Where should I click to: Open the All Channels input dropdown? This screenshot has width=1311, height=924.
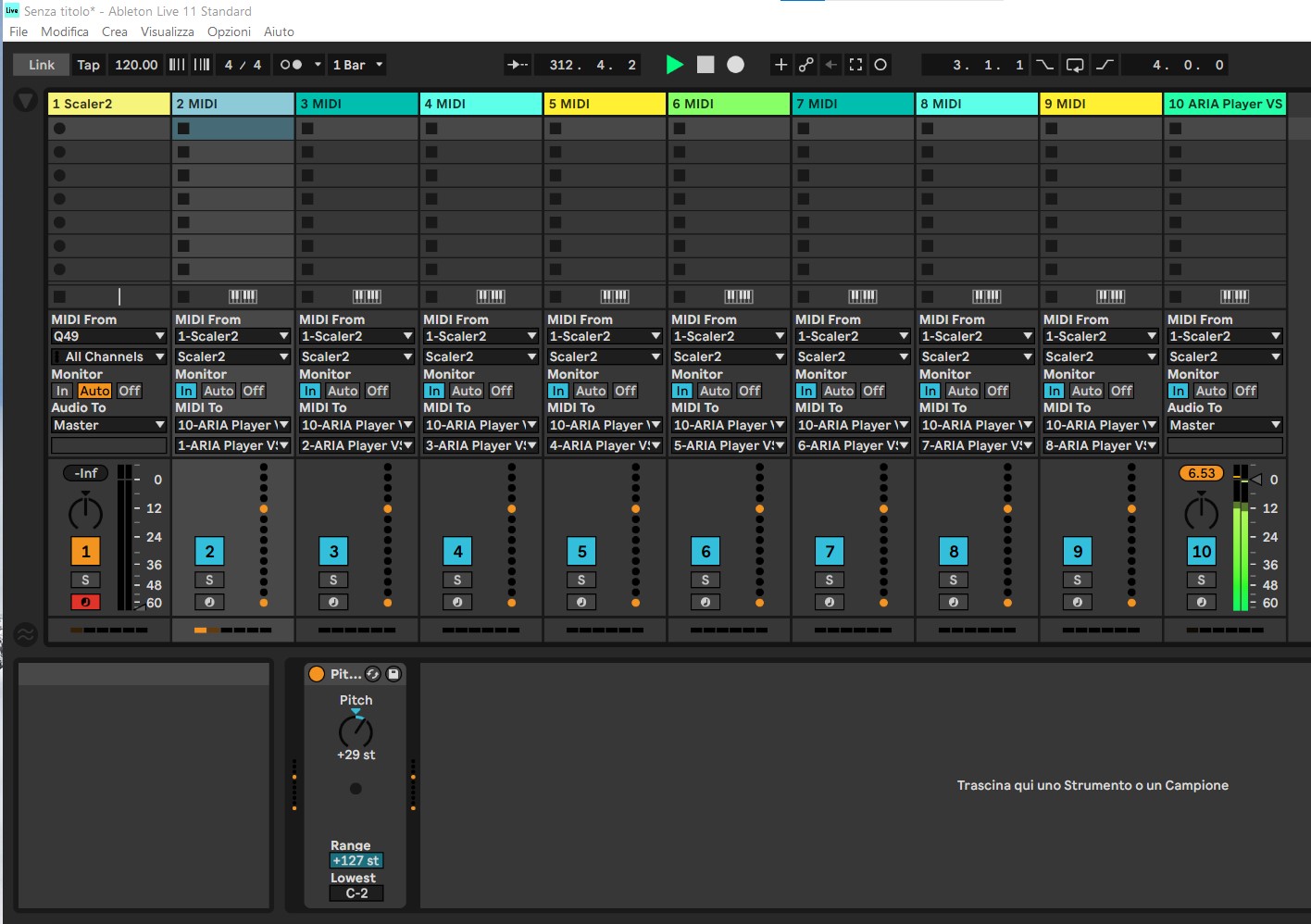coord(108,356)
